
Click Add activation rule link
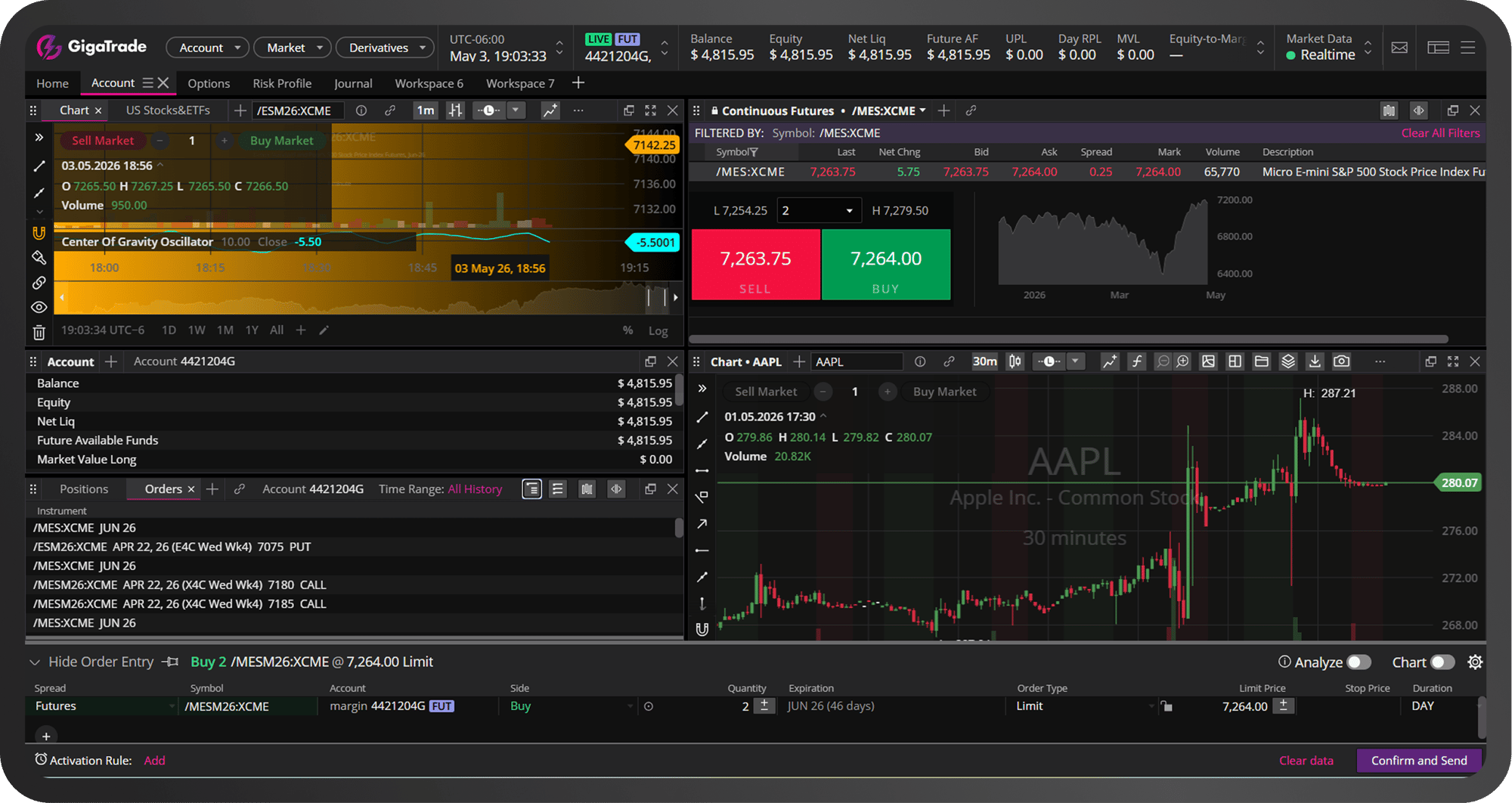[x=154, y=761]
